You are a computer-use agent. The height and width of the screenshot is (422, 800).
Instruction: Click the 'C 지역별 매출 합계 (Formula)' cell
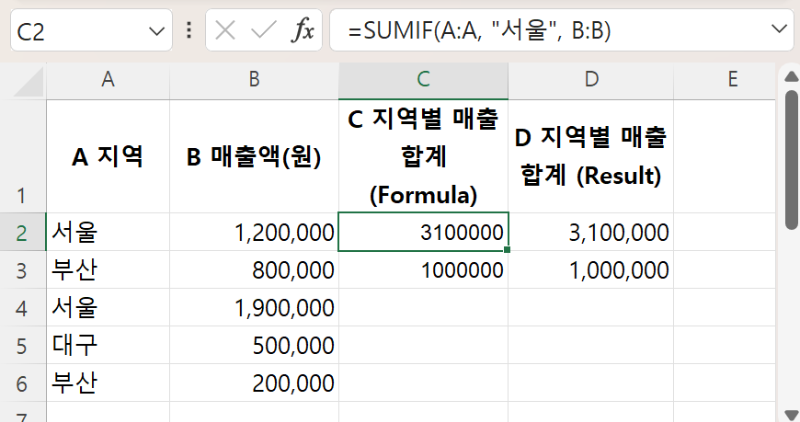click(x=423, y=156)
